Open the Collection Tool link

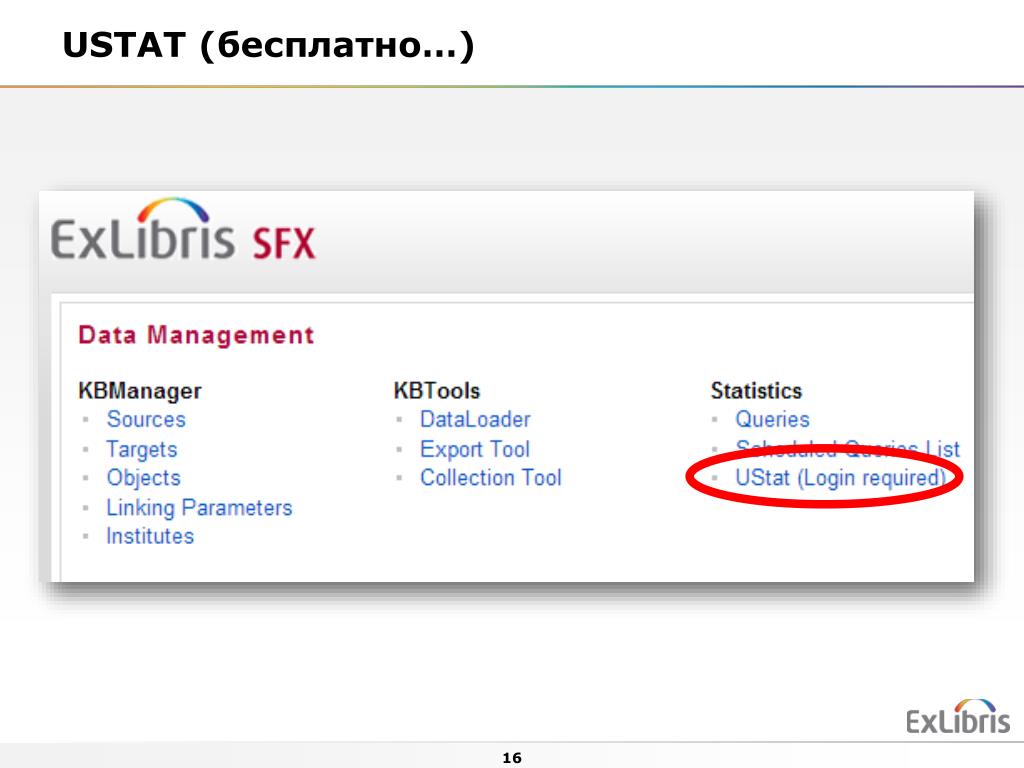tap(490, 477)
